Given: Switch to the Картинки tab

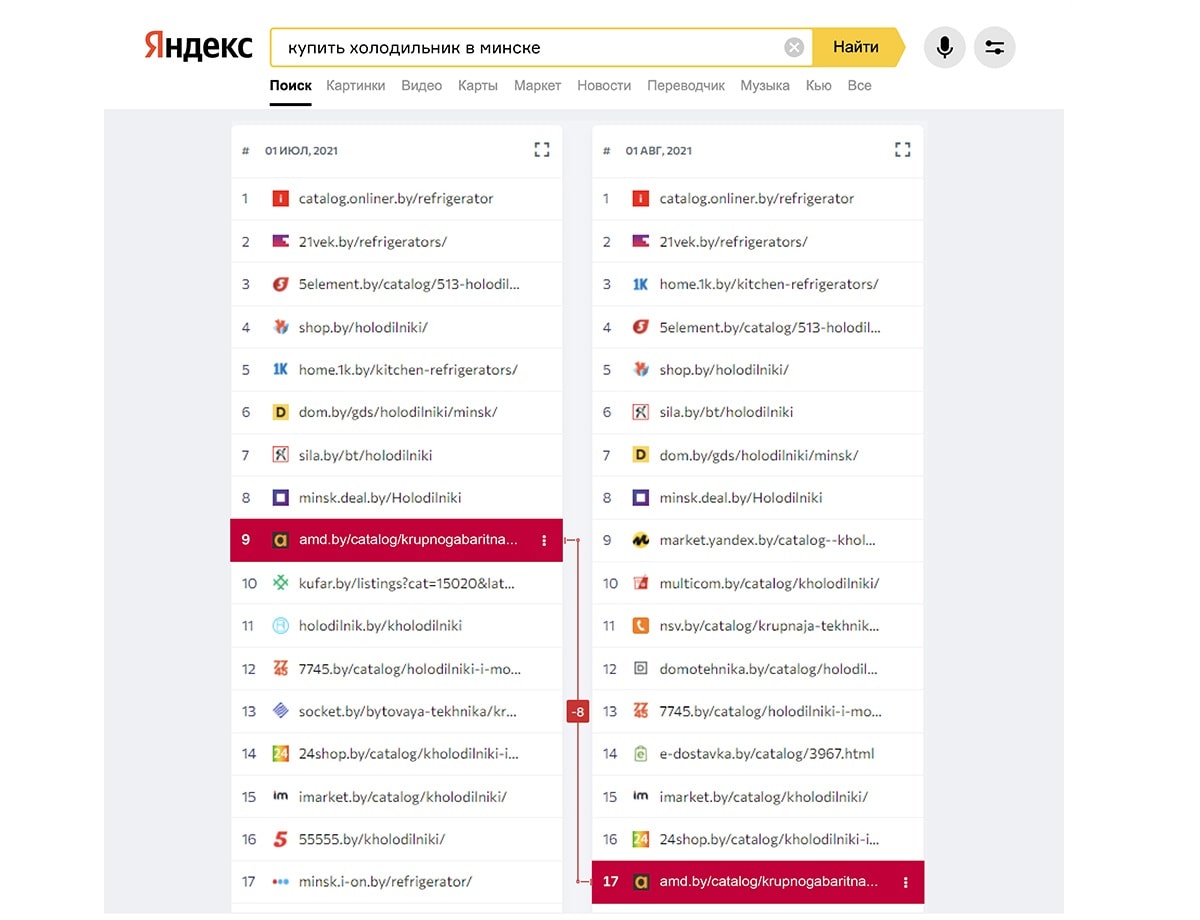Looking at the screenshot, I should [x=355, y=86].
